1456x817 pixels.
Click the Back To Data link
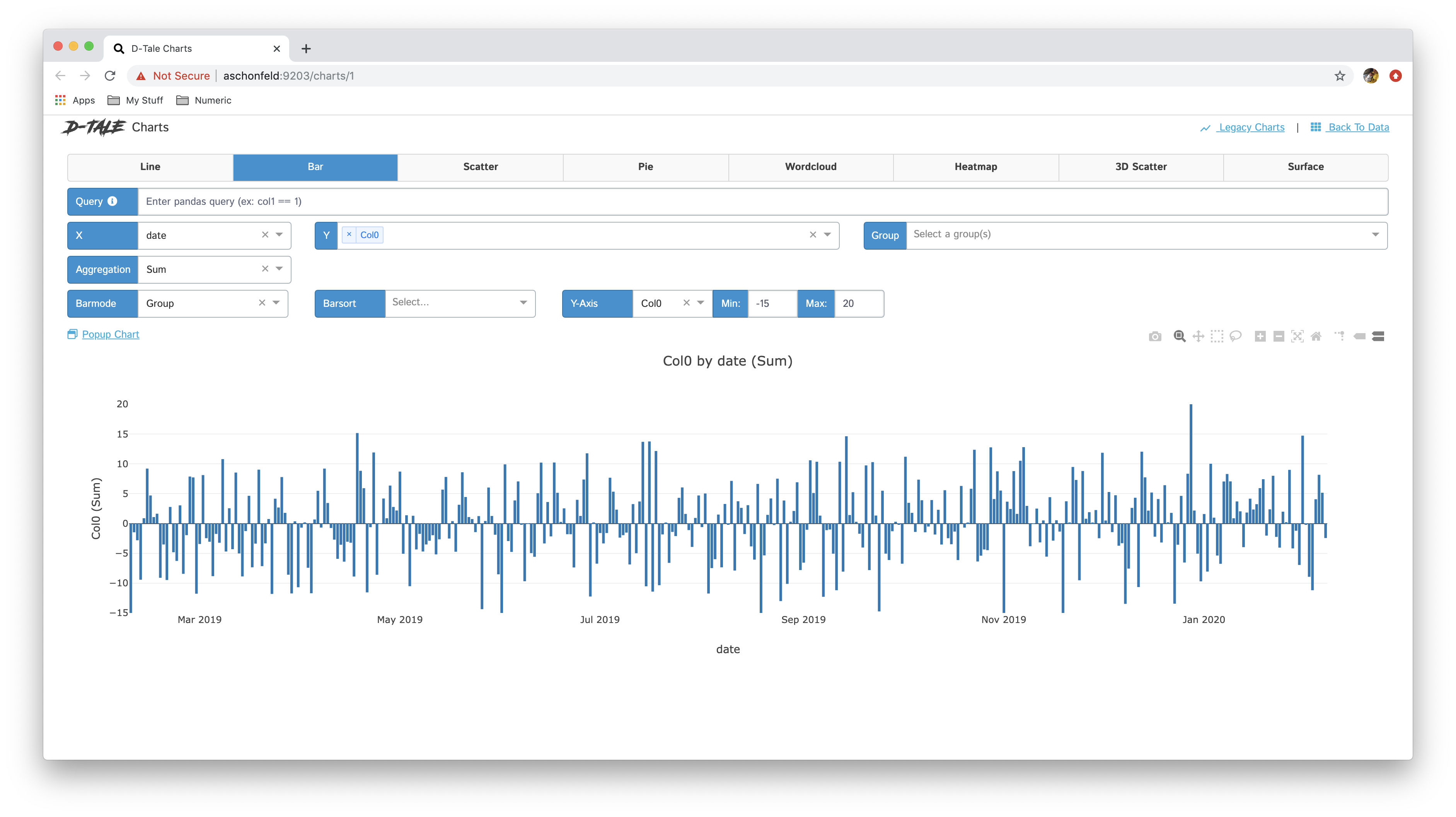pyautogui.click(x=1358, y=127)
